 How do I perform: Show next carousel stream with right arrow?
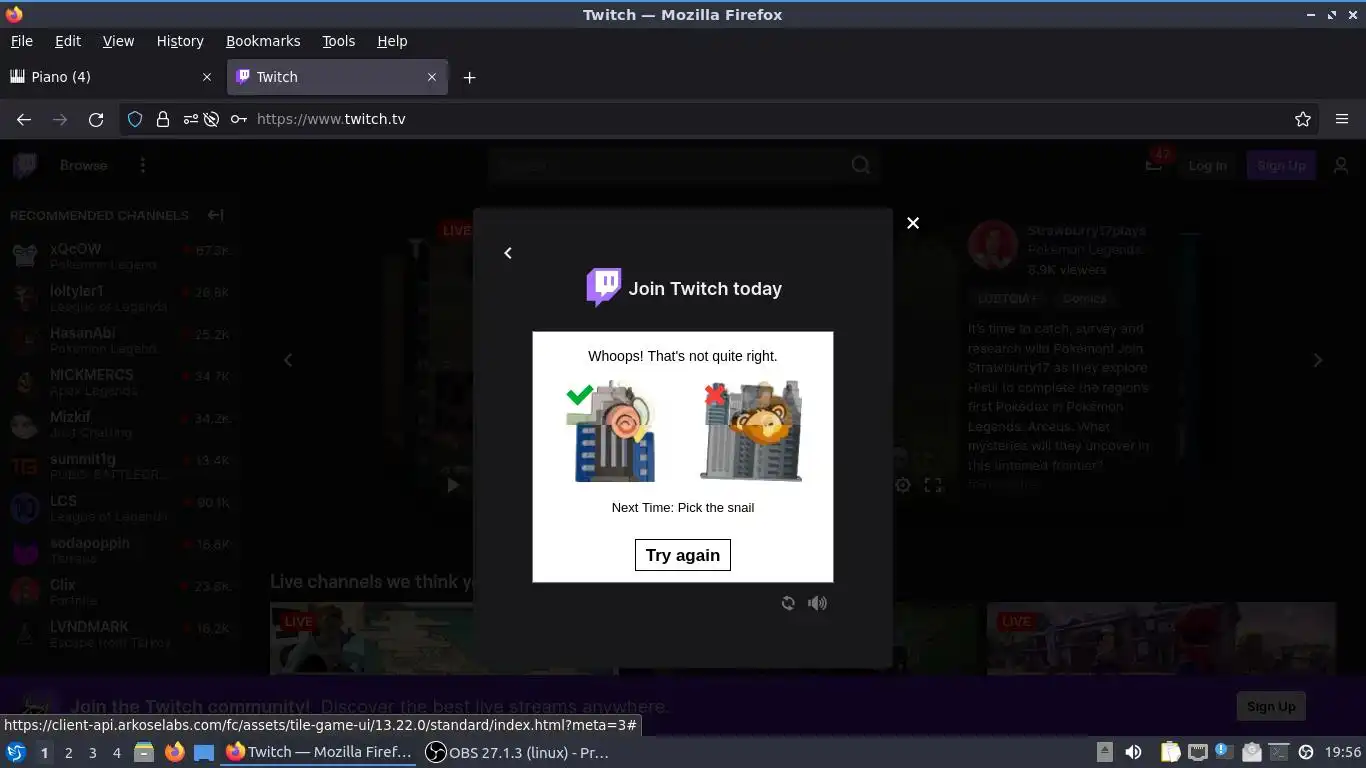1318,360
